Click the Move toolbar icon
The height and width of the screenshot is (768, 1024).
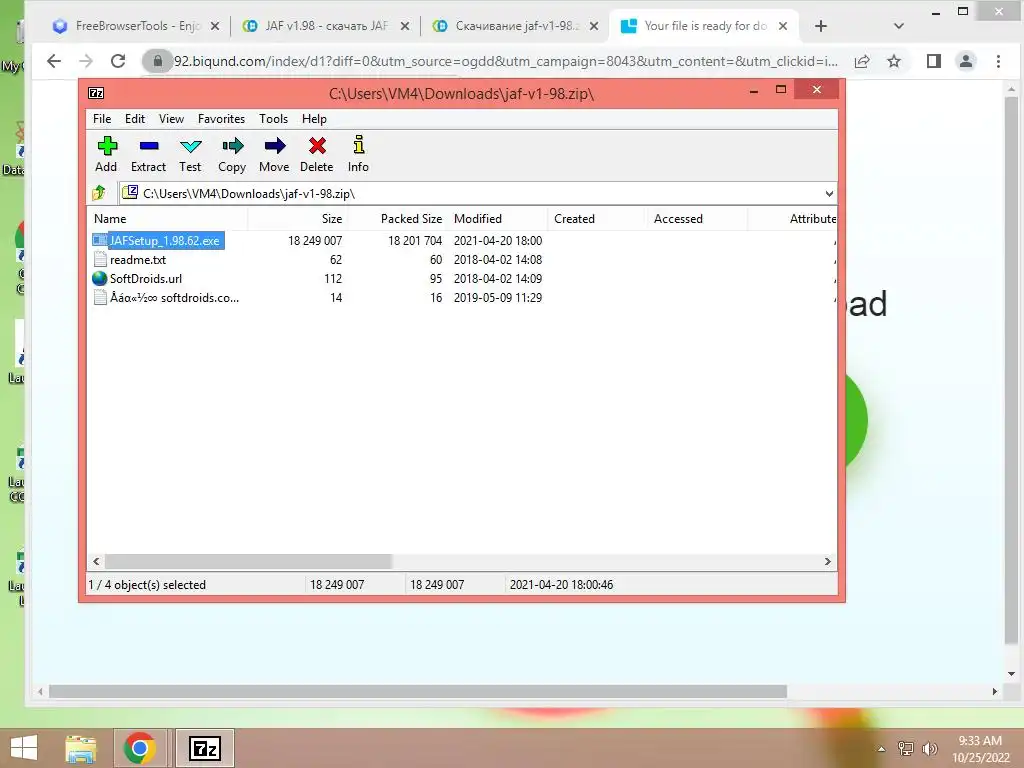[275, 146]
